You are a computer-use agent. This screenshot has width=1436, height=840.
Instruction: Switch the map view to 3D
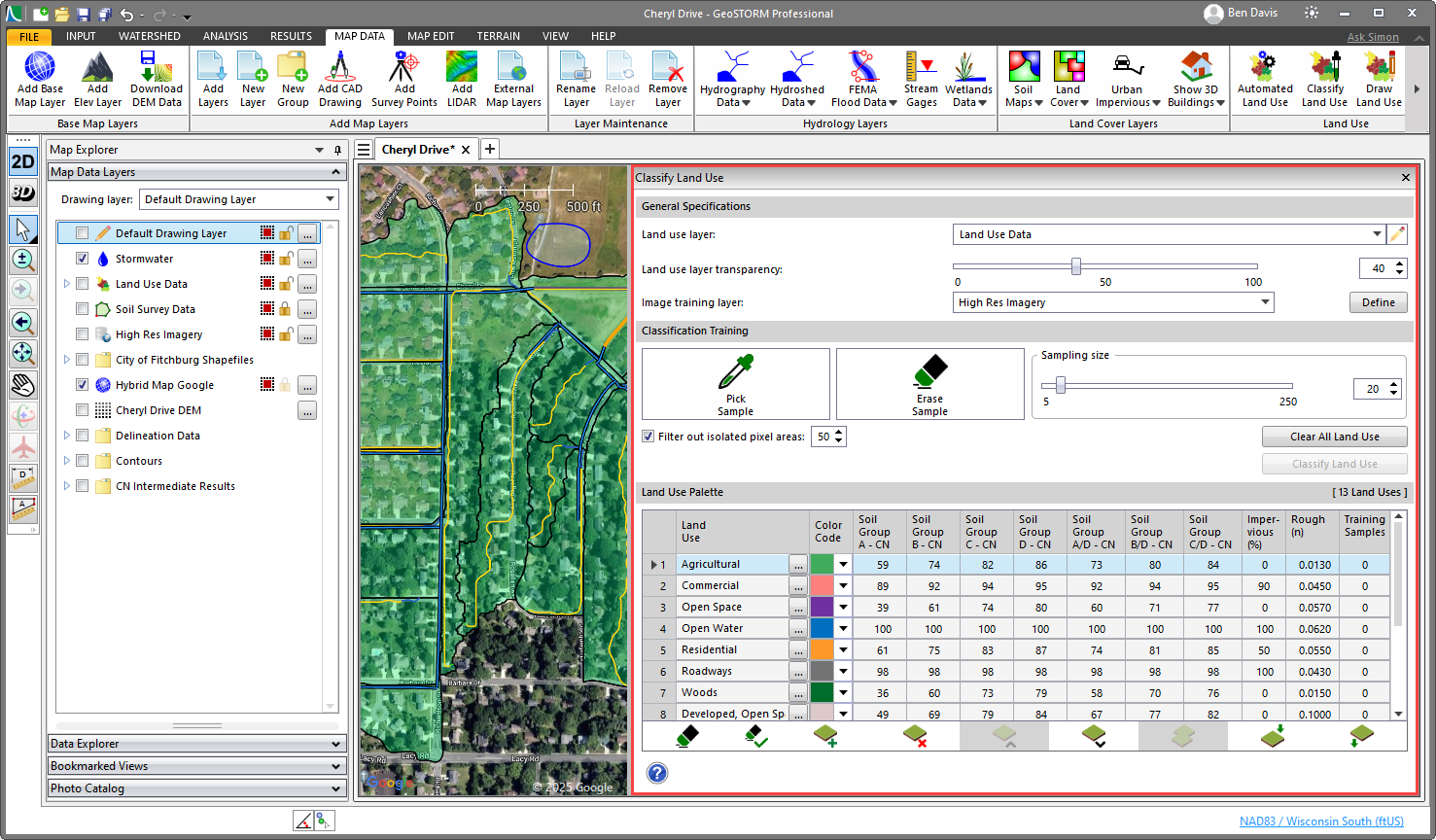pos(21,192)
